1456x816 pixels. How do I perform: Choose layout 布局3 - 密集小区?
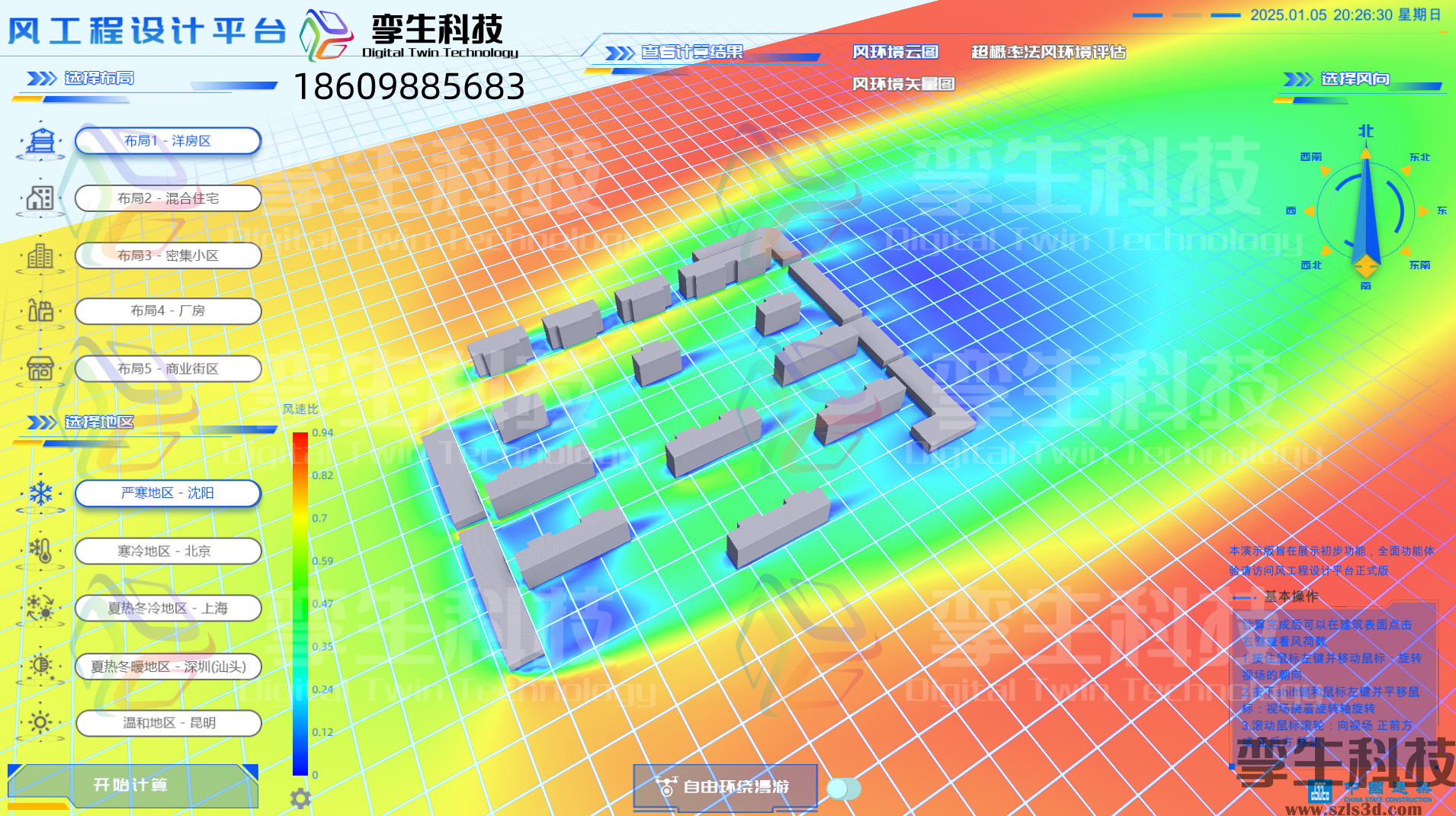[168, 255]
